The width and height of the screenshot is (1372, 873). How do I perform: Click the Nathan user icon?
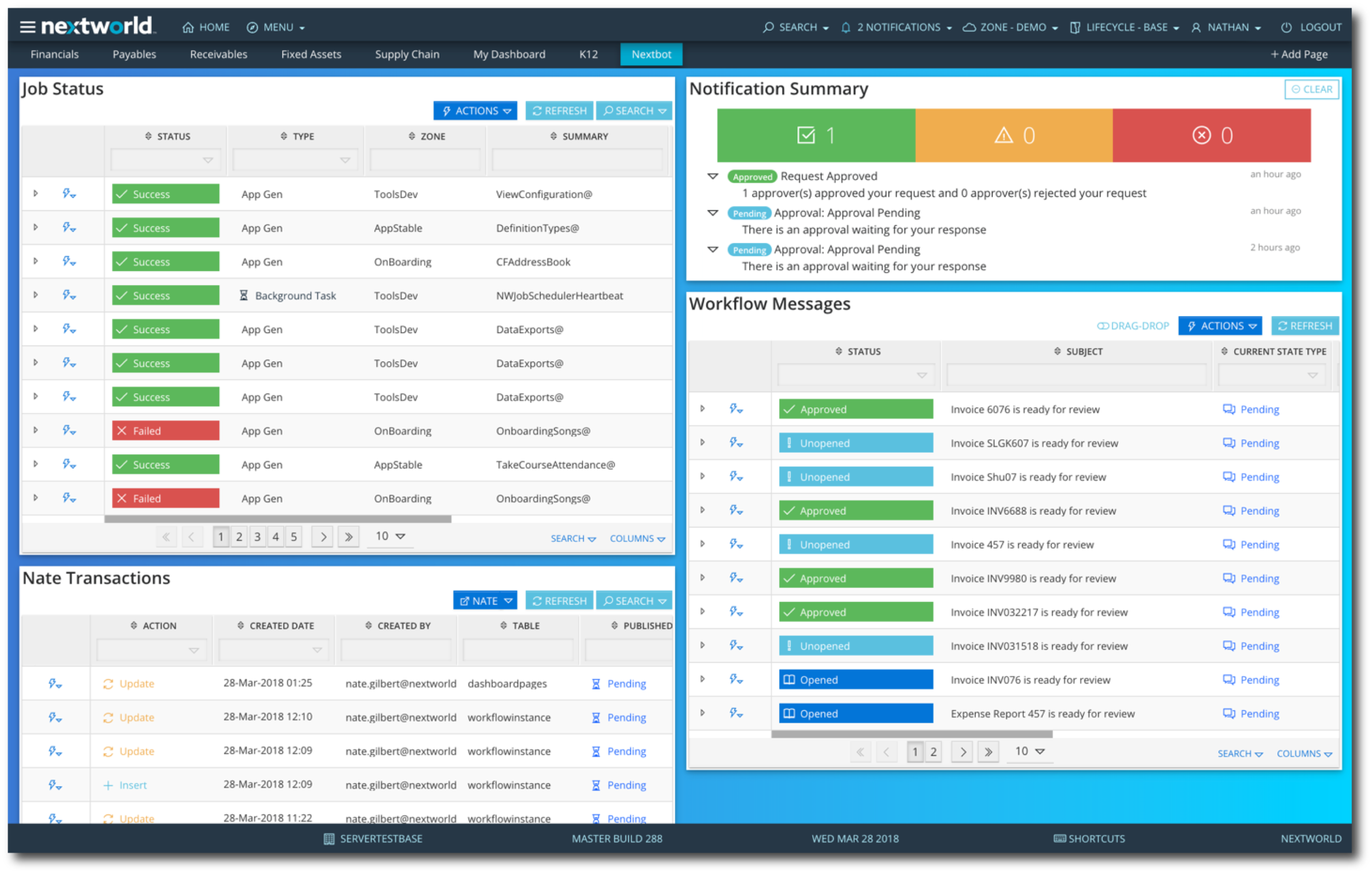point(1196,27)
